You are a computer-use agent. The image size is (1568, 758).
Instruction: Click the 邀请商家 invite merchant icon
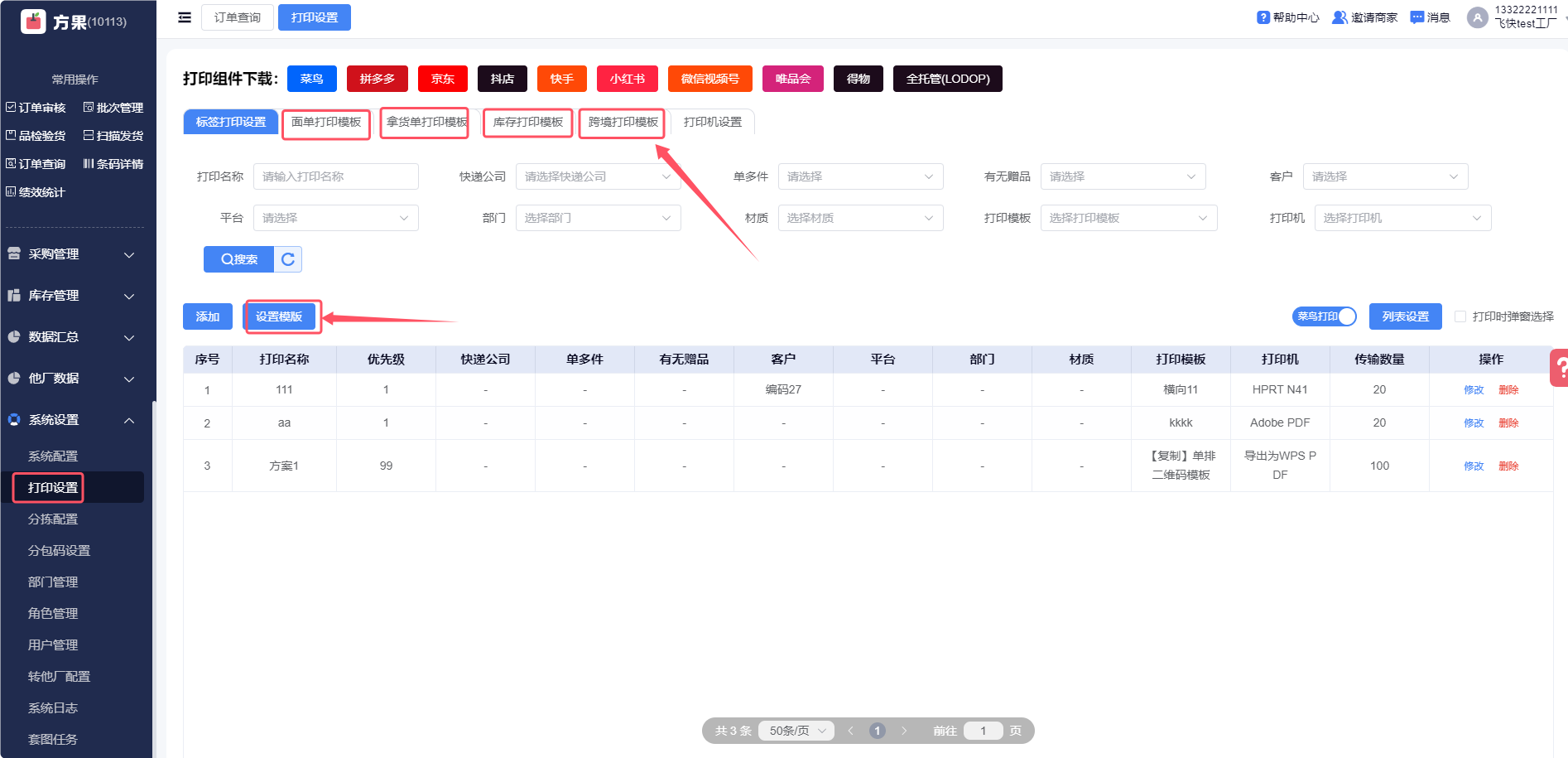1339,17
